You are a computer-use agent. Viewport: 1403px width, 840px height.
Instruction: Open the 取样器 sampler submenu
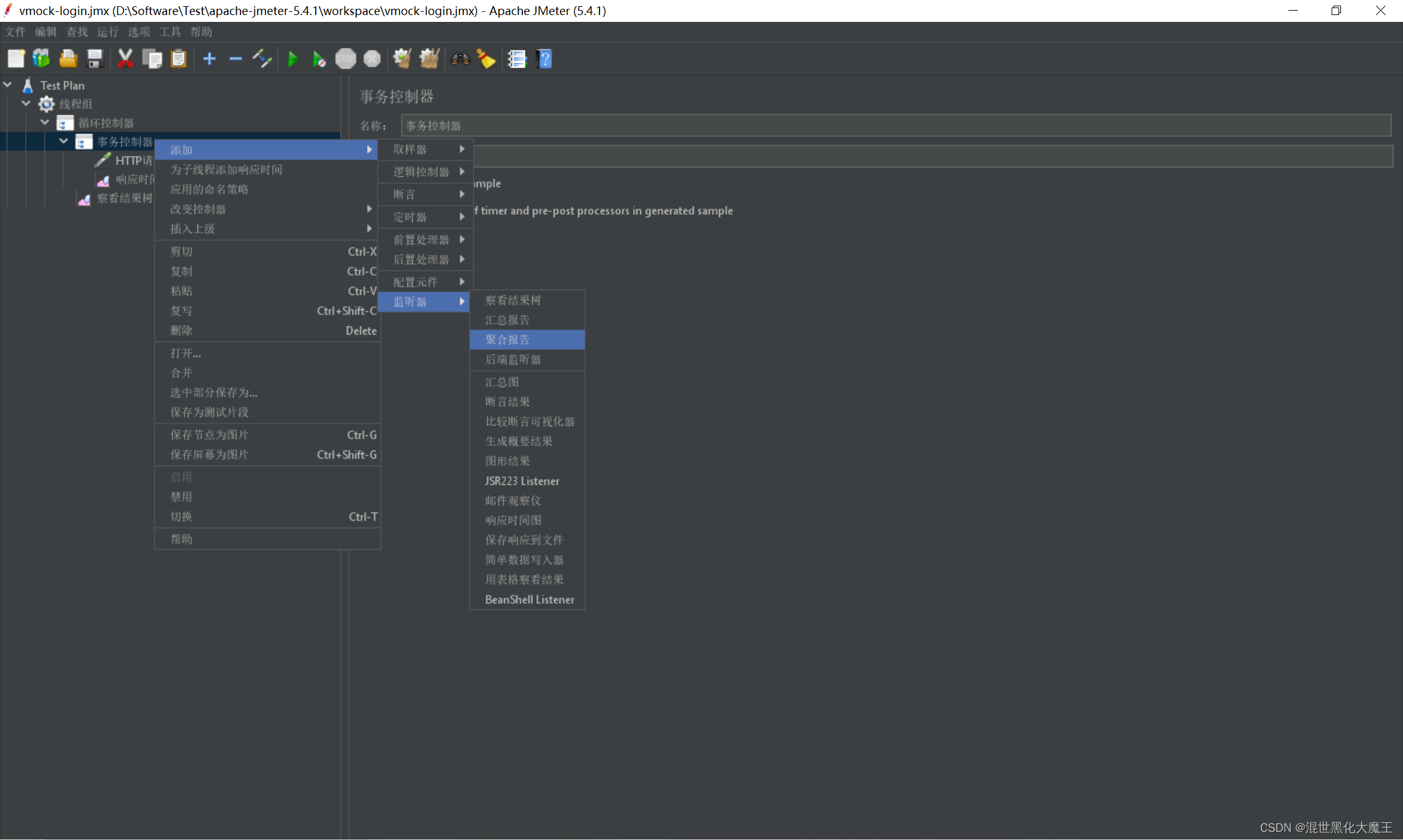tap(426, 149)
